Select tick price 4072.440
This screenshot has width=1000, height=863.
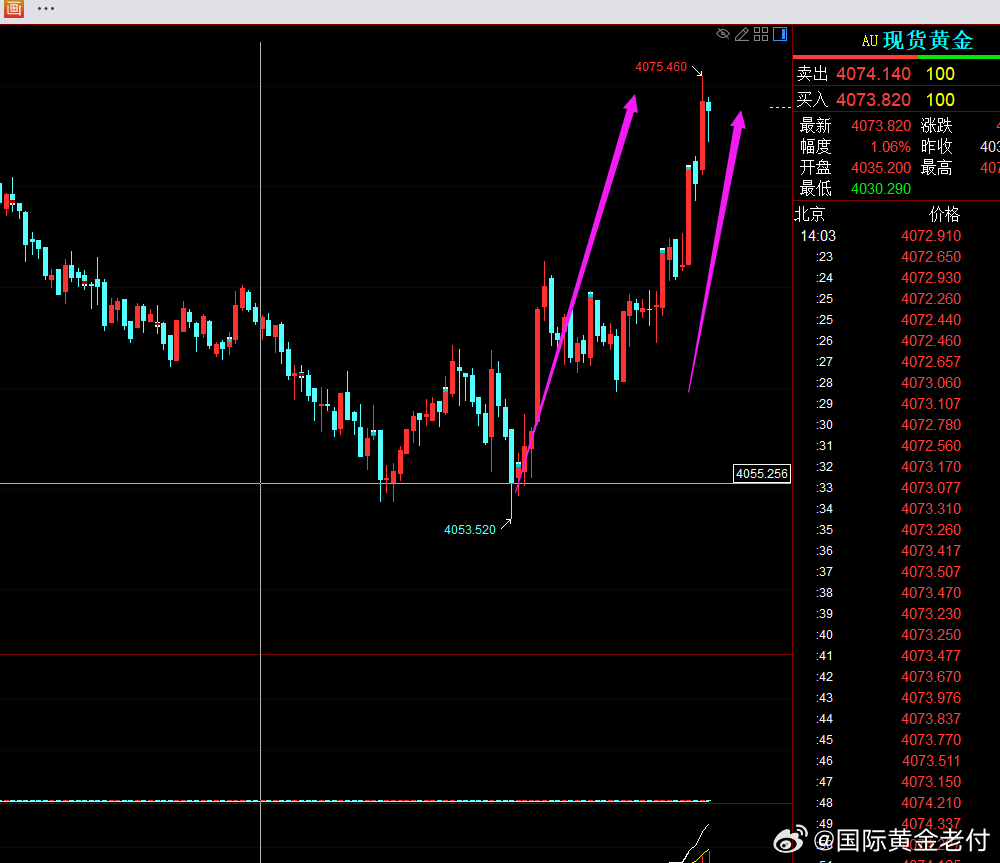931,320
